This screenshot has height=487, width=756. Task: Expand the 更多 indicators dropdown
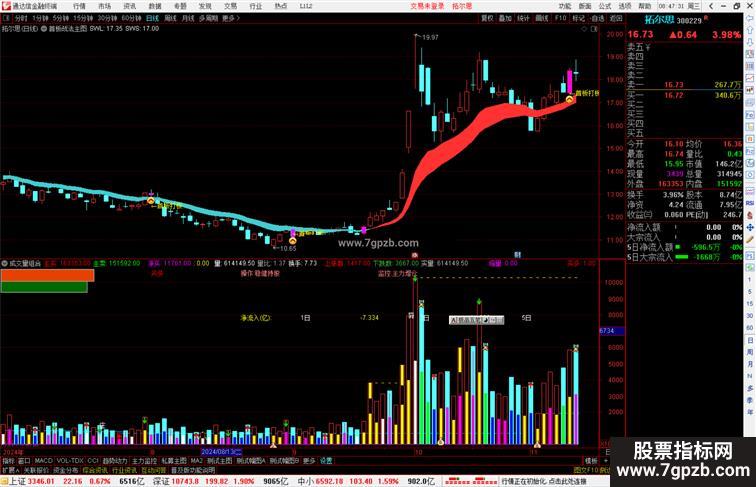point(309,461)
